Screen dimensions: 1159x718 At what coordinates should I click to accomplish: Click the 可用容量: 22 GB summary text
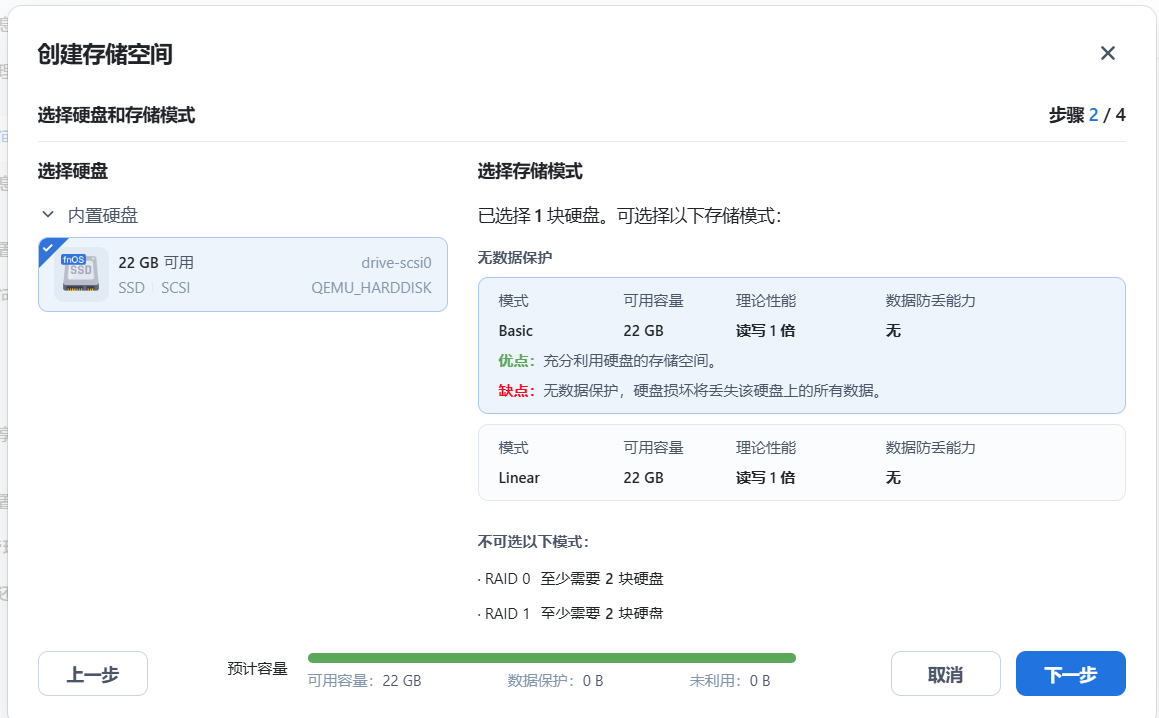pos(364,680)
